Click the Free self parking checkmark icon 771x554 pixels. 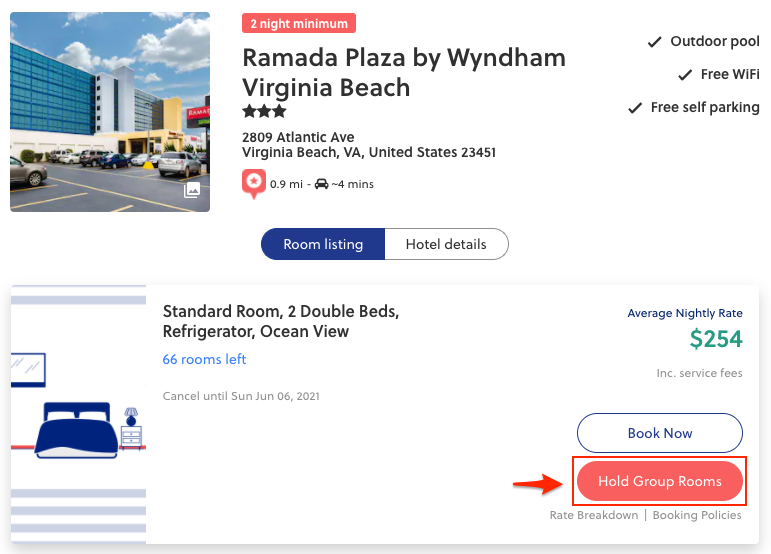point(635,108)
